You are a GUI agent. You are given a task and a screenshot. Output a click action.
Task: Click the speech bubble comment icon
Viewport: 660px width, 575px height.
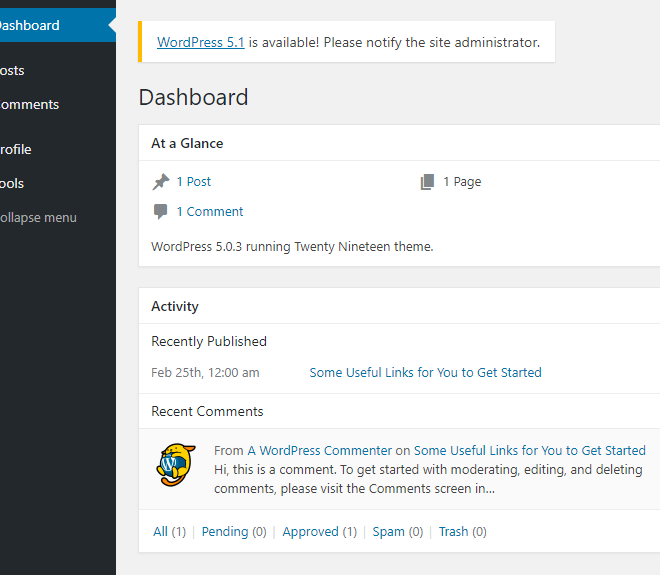click(160, 211)
